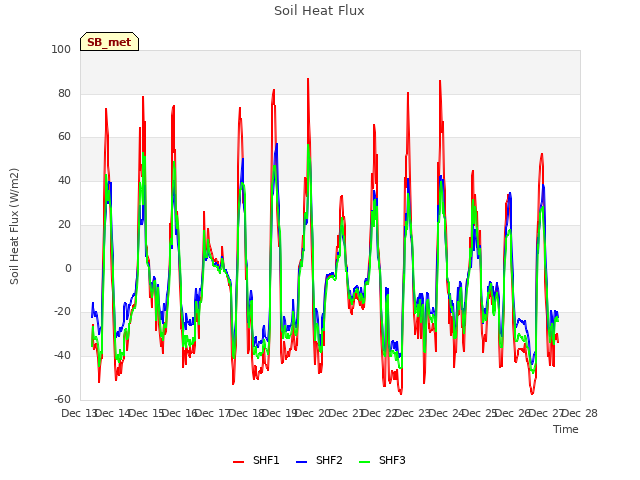
Task: Click the Dec 13 x-axis label
Action: [x=79, y=413]
